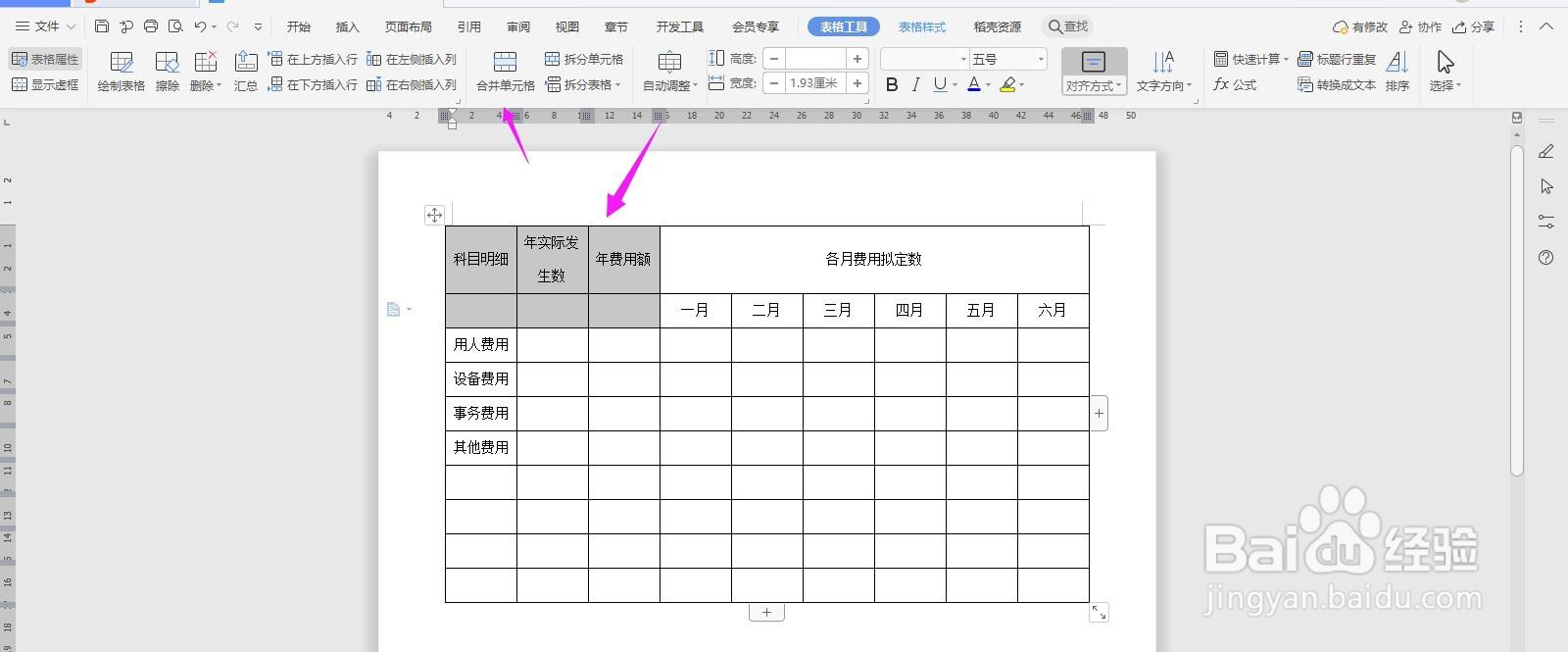The height and width of the screenshot is (652, 1568).
Task: Switch to the 视图 tab
Action: pos(567,26)
